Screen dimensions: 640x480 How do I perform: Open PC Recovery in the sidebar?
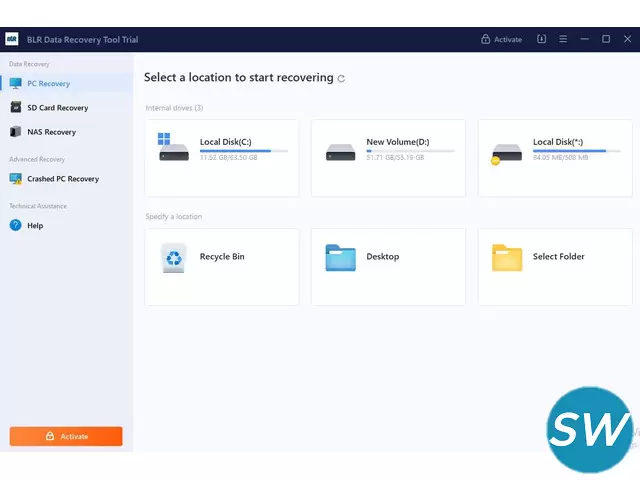(48, 83)
